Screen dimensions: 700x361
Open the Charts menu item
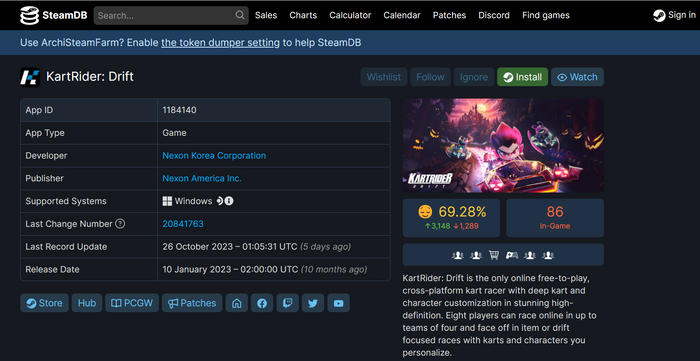(x=303, y=15)
